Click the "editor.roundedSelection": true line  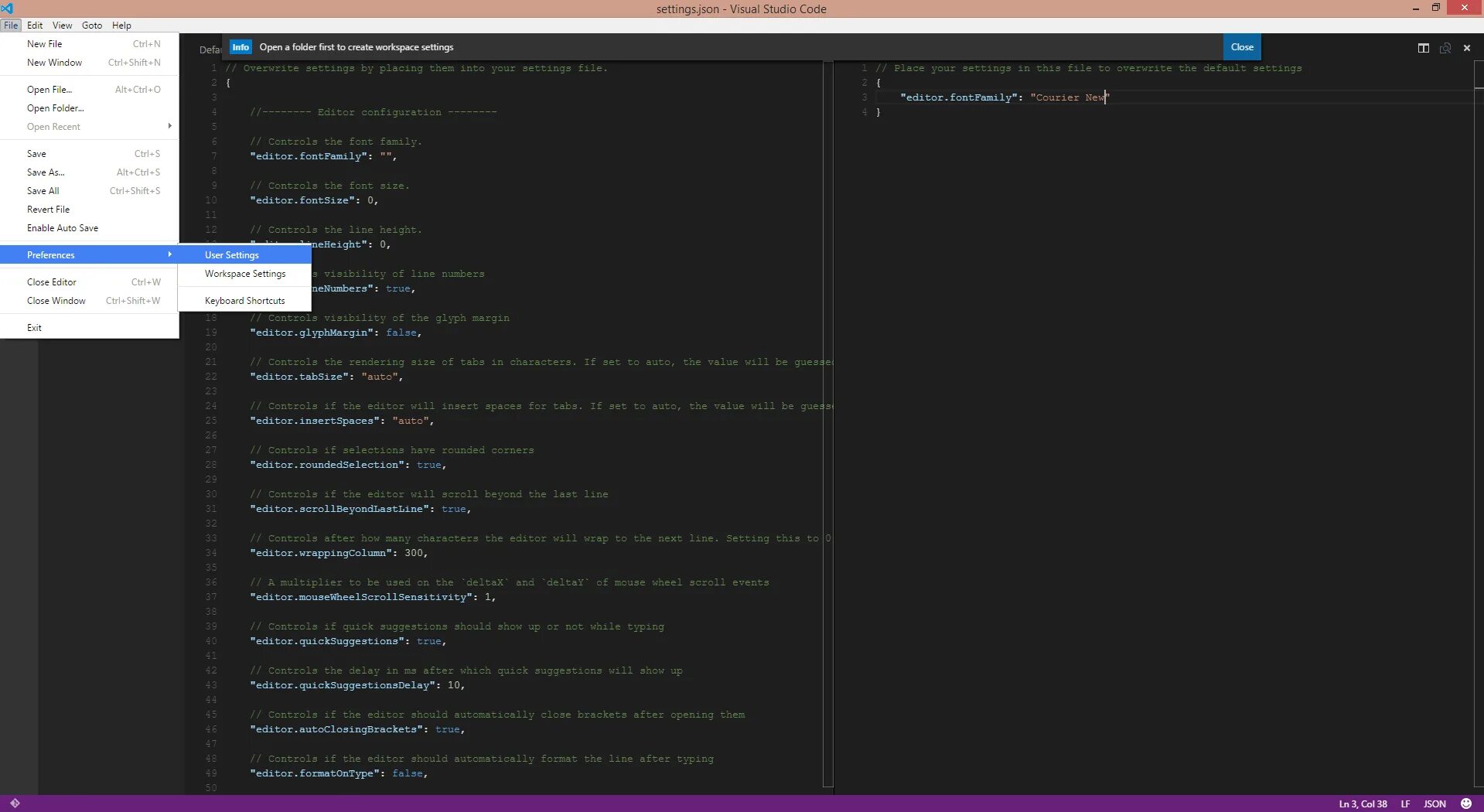(x=348, y=465)
